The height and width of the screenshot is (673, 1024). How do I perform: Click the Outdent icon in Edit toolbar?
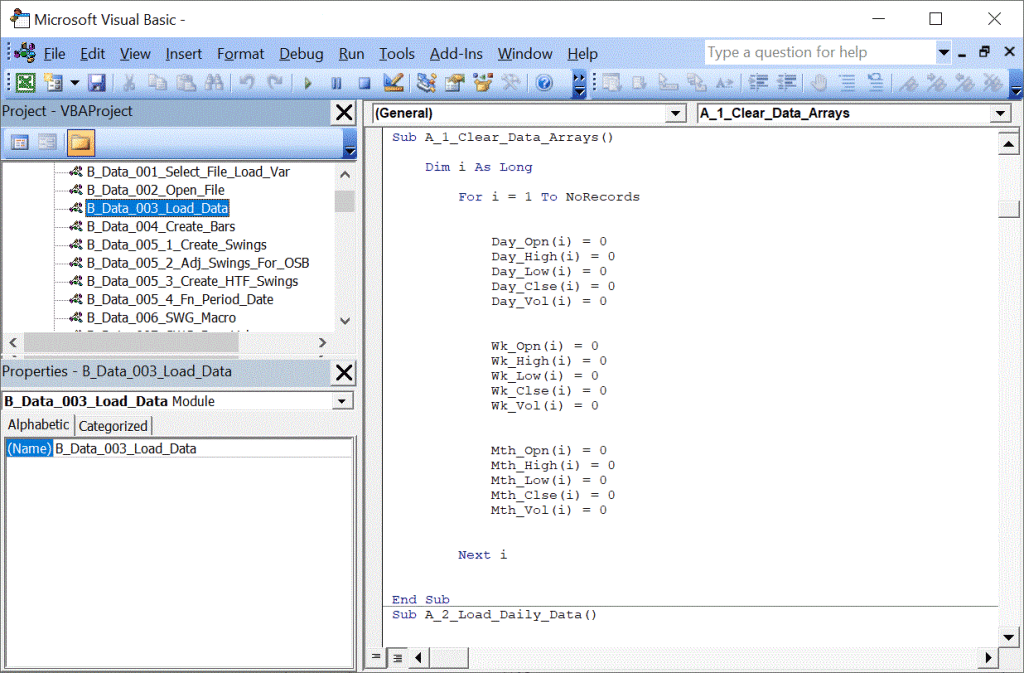coord(787,82)
